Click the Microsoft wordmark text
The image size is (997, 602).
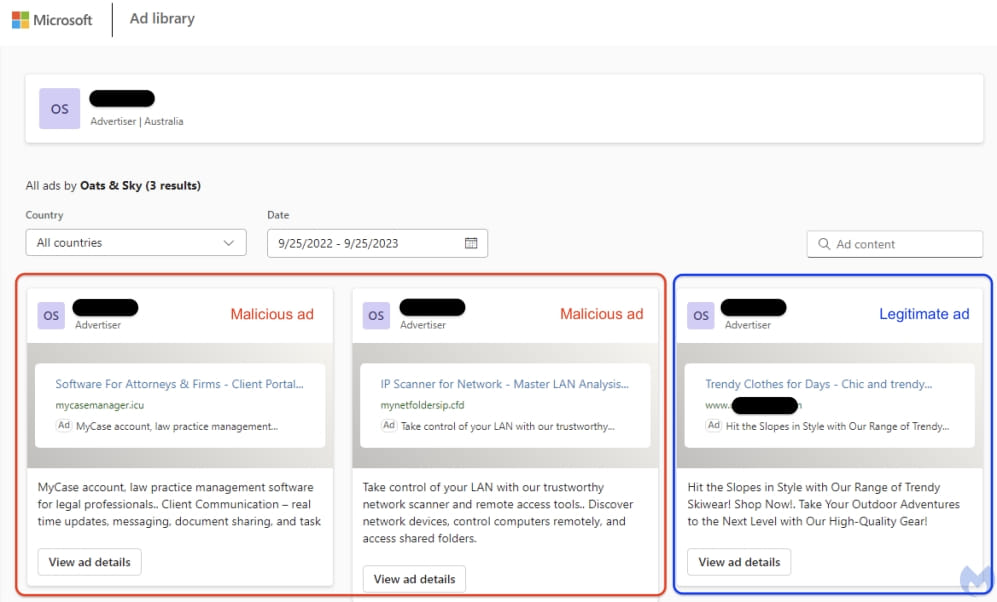[62, 20]
